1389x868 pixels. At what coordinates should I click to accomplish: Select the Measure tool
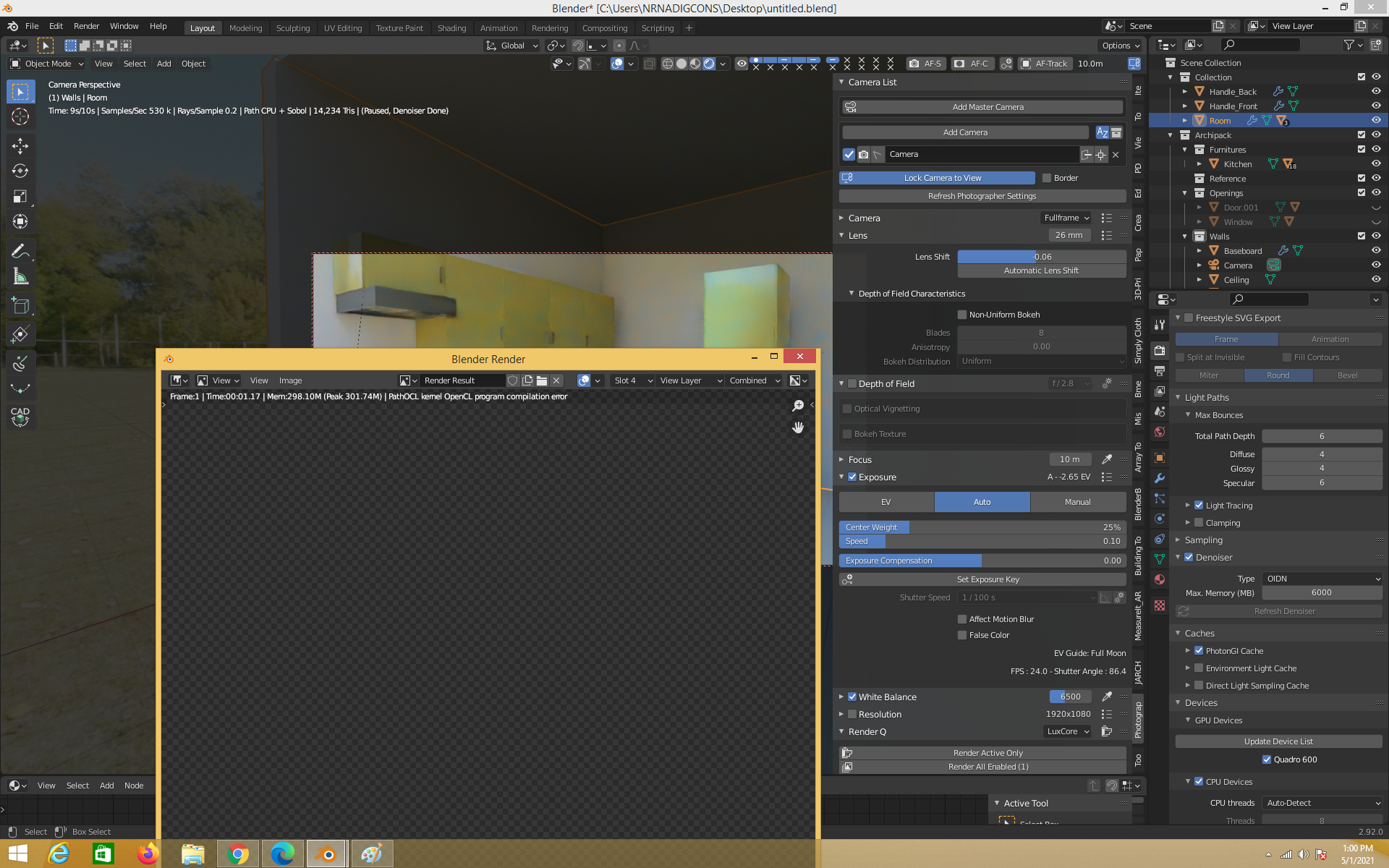tap(20, 277)
